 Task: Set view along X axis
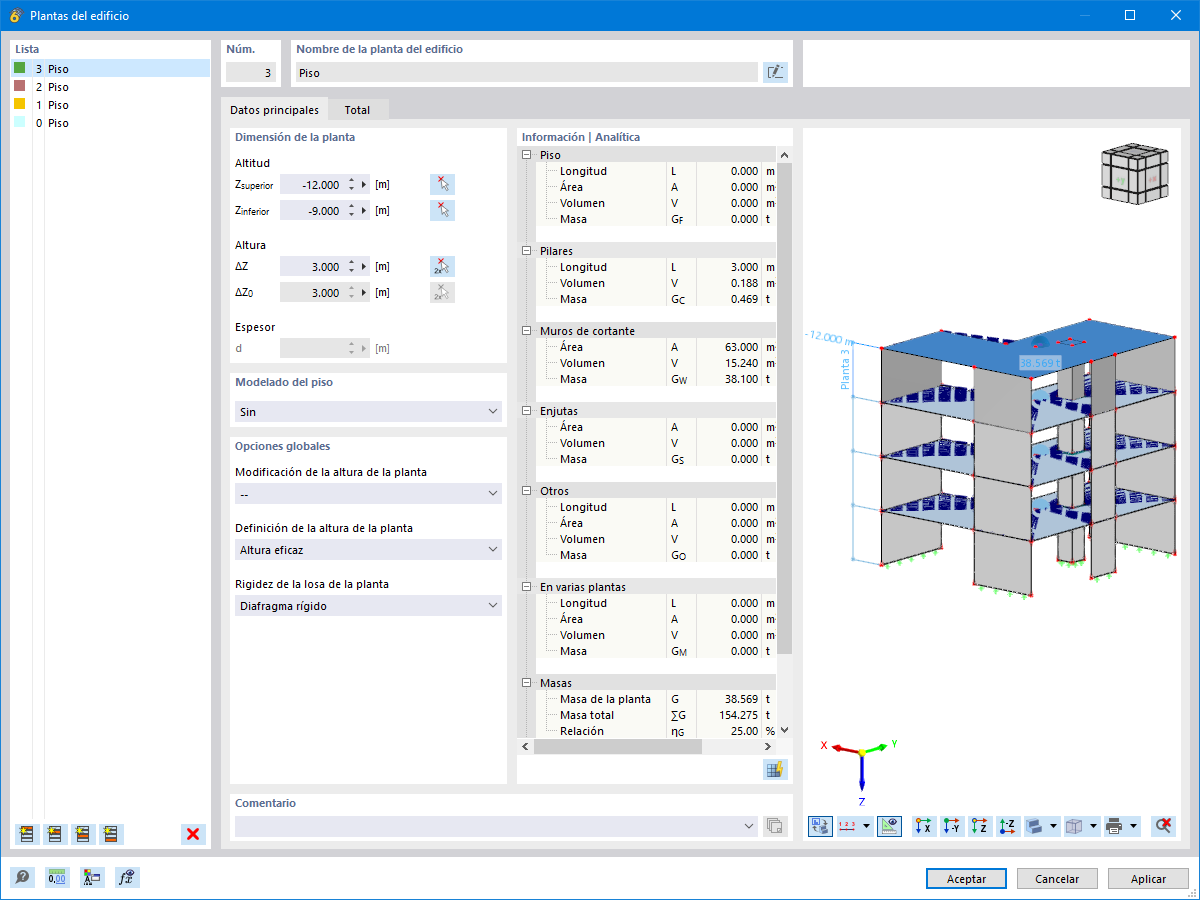pyautogui.click(x=923, y=826)
